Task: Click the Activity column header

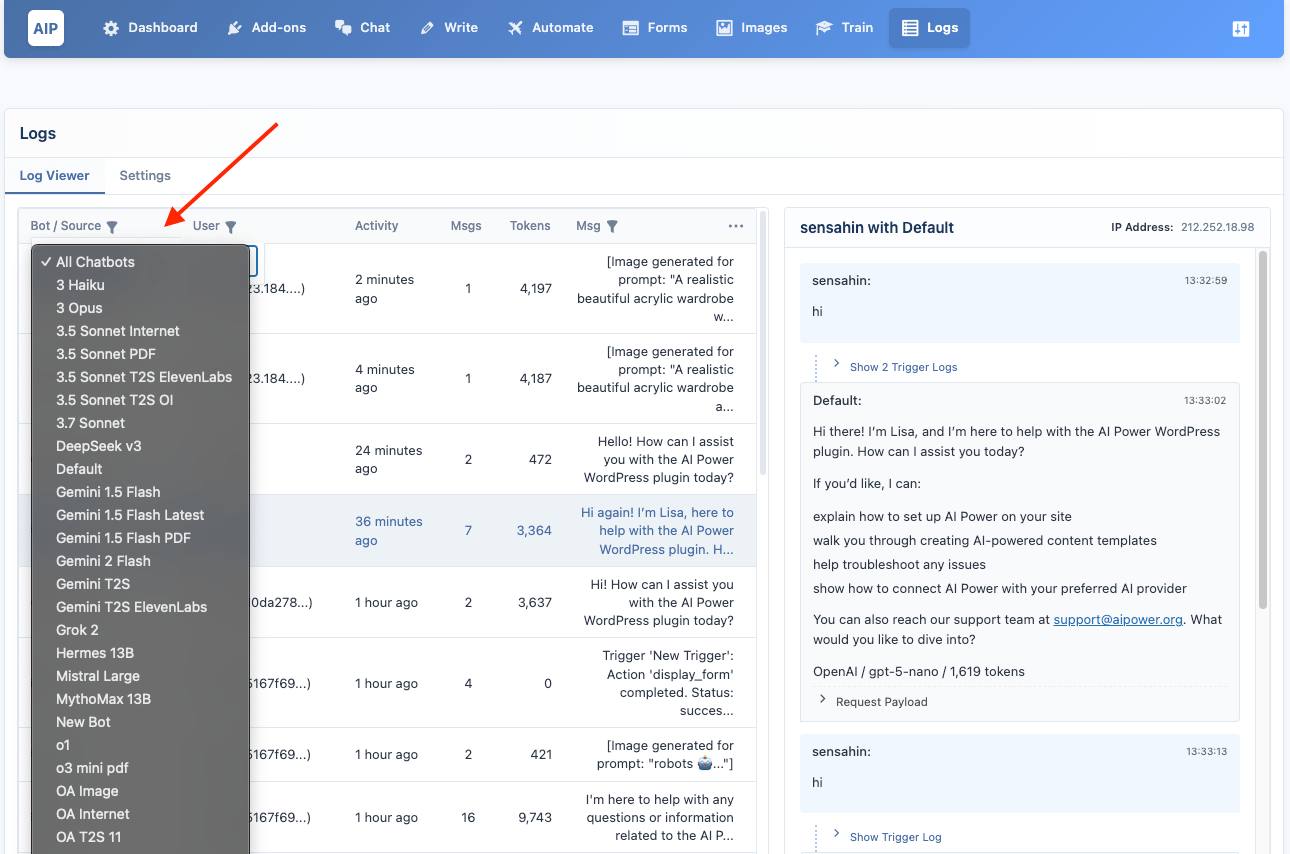Action: coord(377,226)
